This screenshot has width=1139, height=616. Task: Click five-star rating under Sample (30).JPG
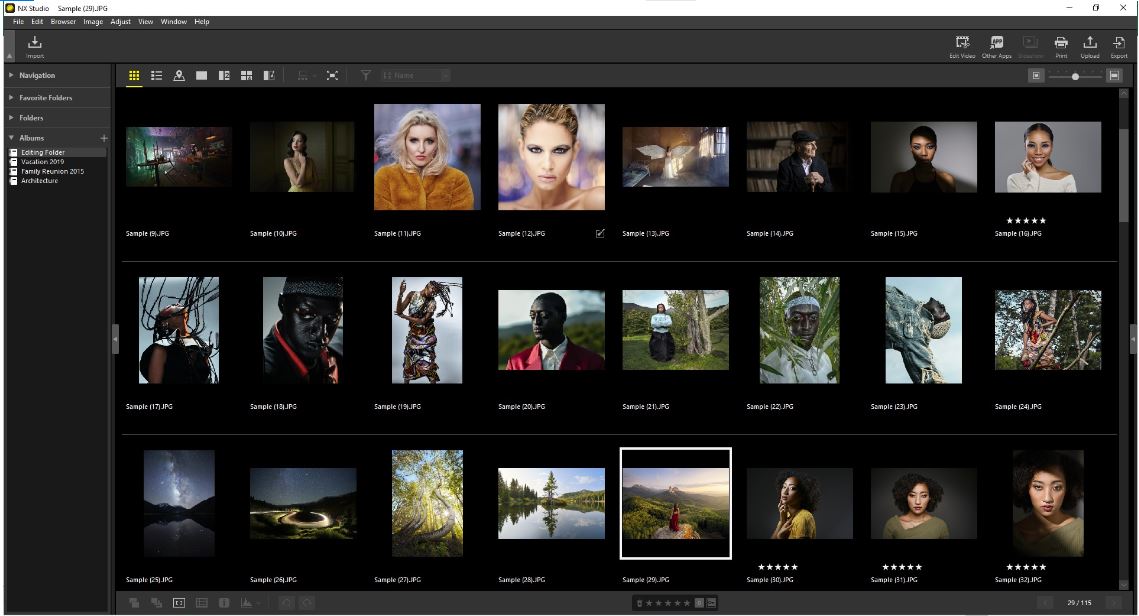tap(778, 567)
